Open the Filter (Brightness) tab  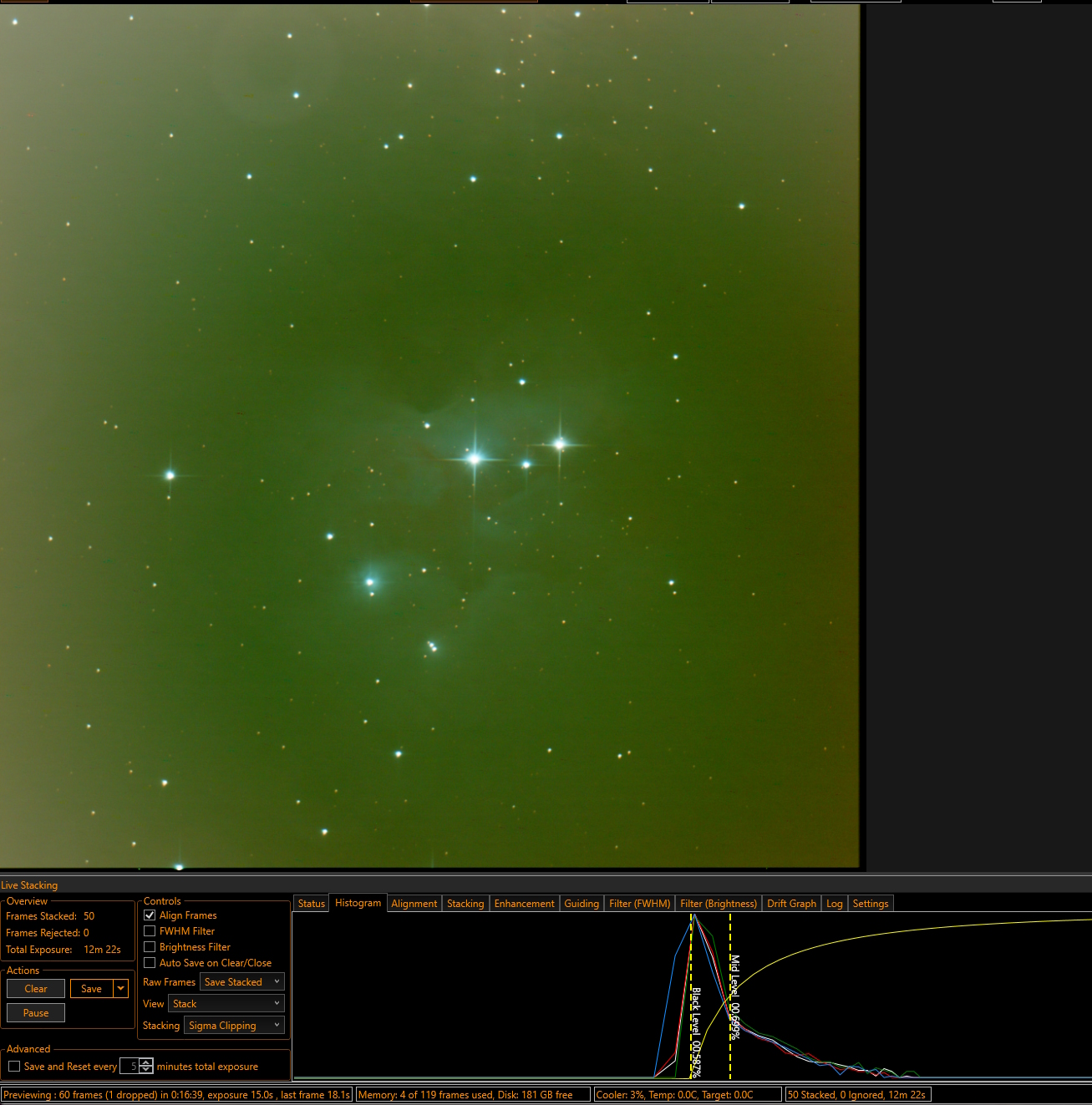pos(719,904)
